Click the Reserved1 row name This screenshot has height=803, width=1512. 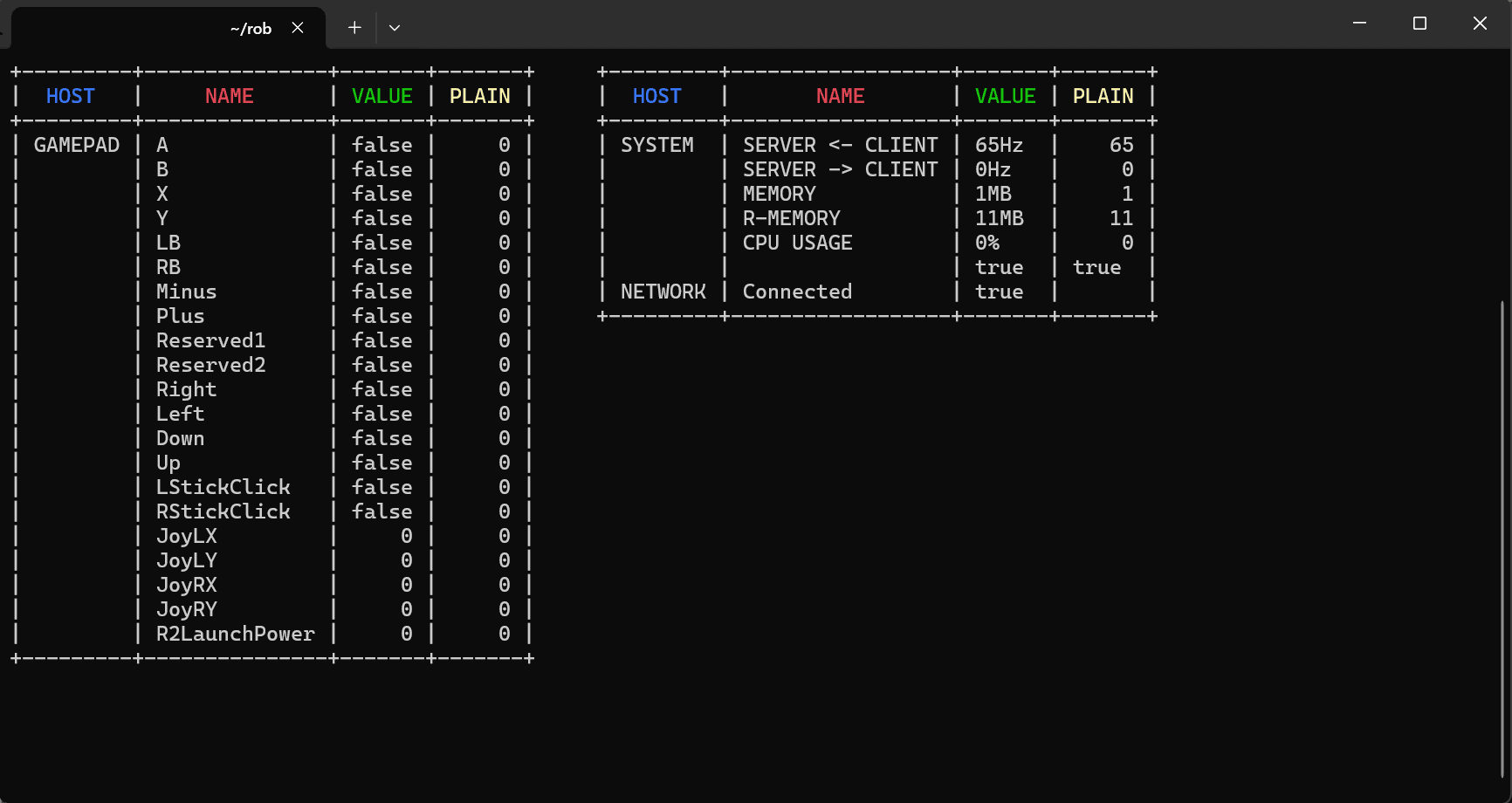[x=210, y=340]
